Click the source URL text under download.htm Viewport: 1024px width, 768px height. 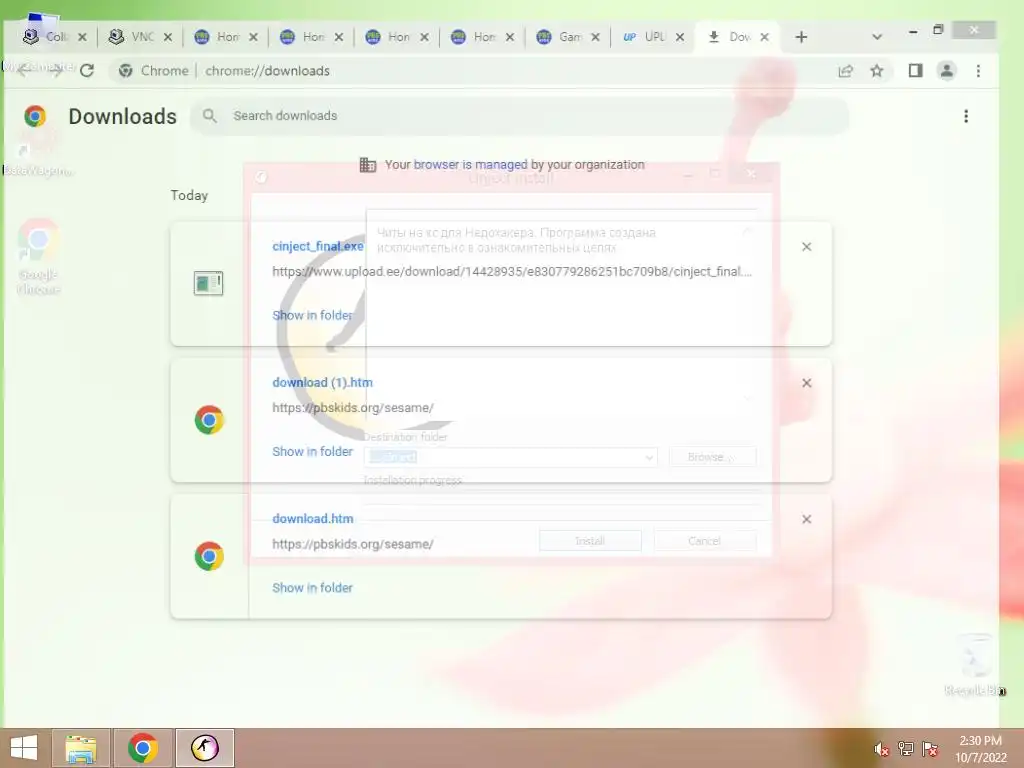[353, 544]
